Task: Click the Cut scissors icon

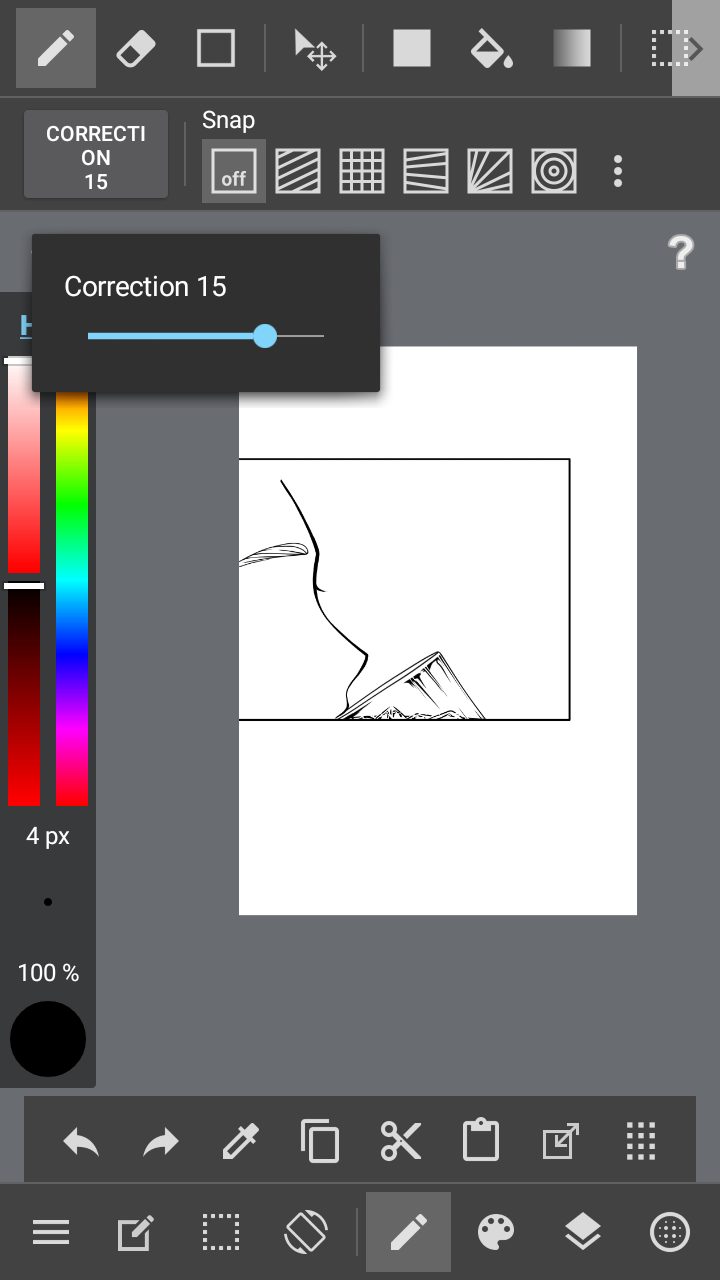Action: (401, 1140)
